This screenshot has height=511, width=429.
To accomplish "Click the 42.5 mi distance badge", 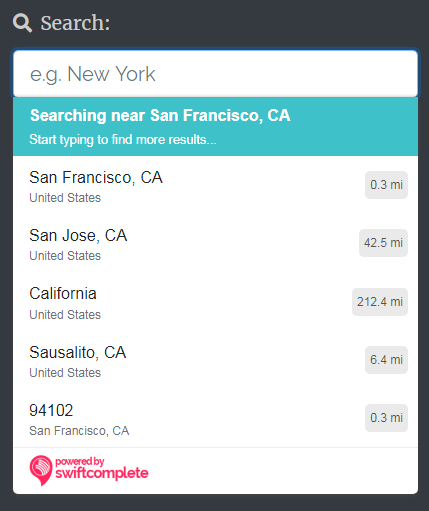I will pyautogui.click(x=383, y=243).
